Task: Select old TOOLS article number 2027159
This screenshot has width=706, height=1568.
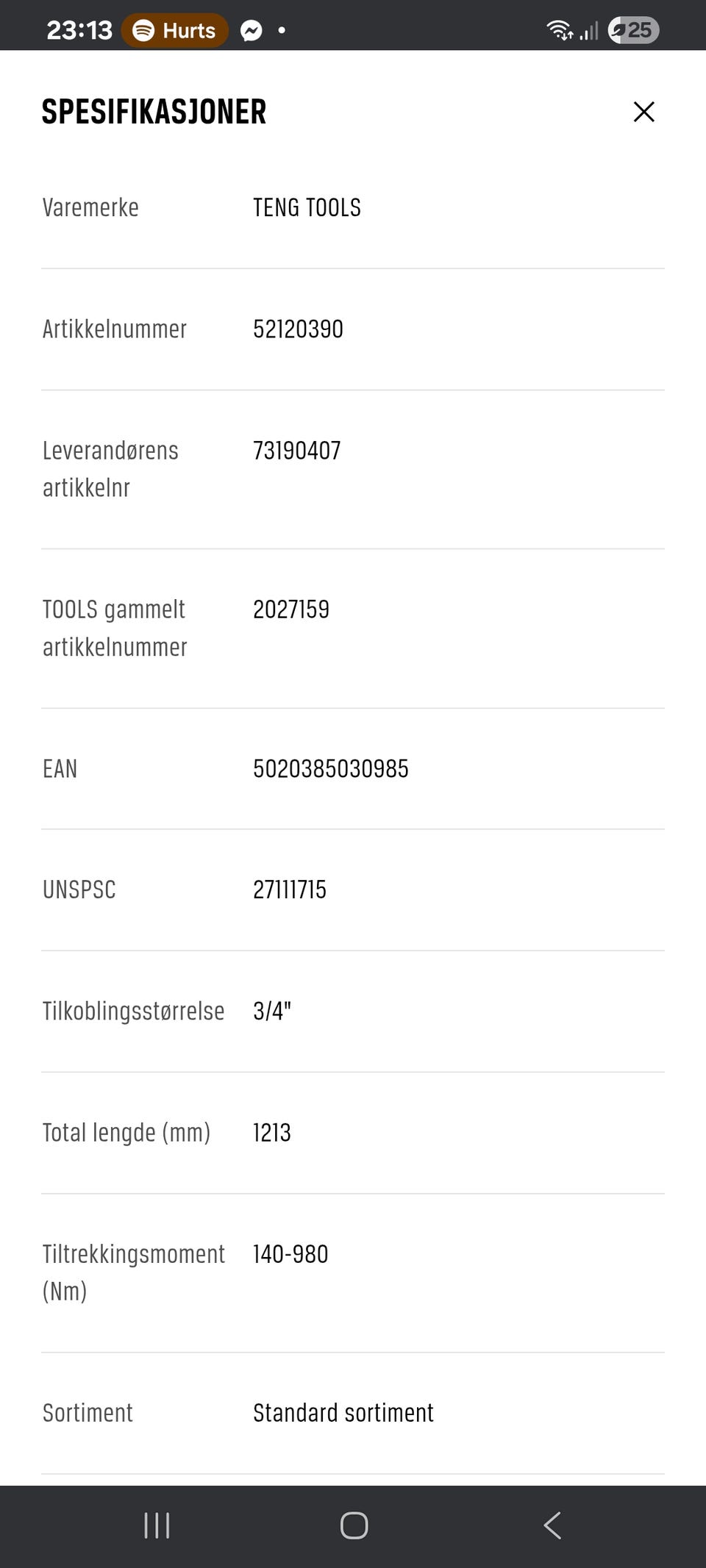Action: tap(291, 609)
